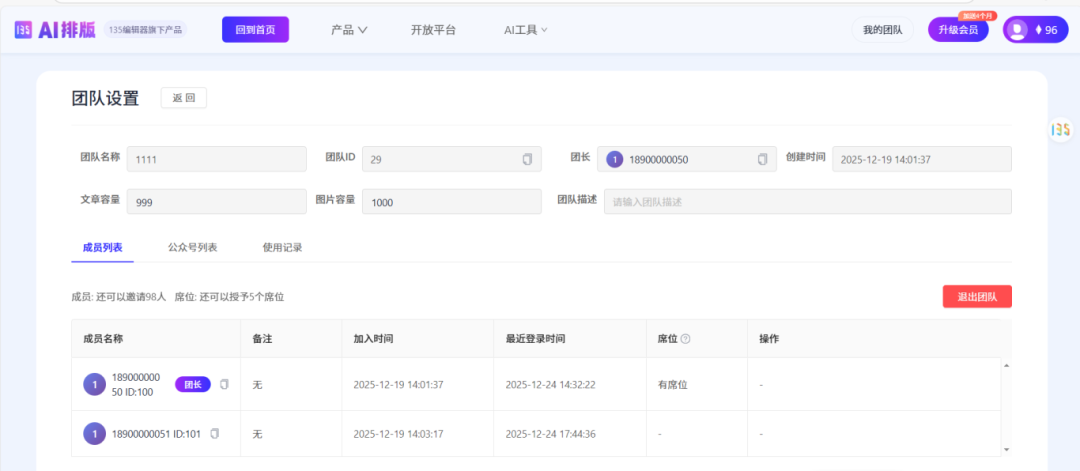Click the seat column help icon

685,339
